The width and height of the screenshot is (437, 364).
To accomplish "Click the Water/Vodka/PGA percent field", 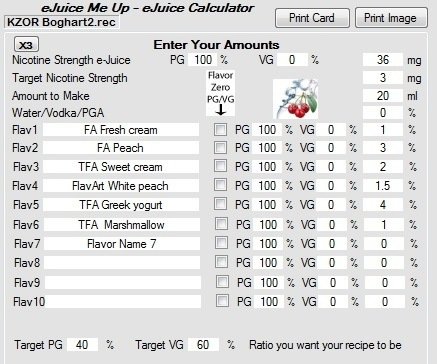I will (383, 113).
